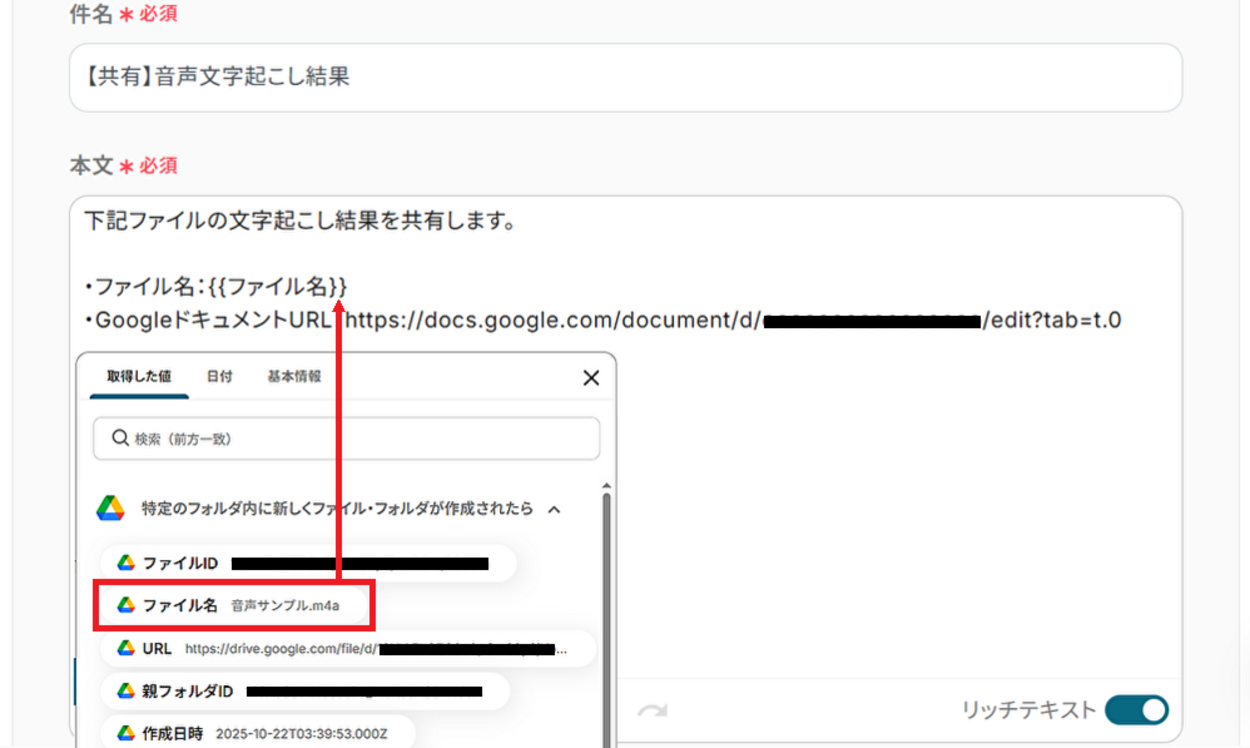Click the redo arrow icon
The width and height of the screenshot is (1250, 748).
652,710
